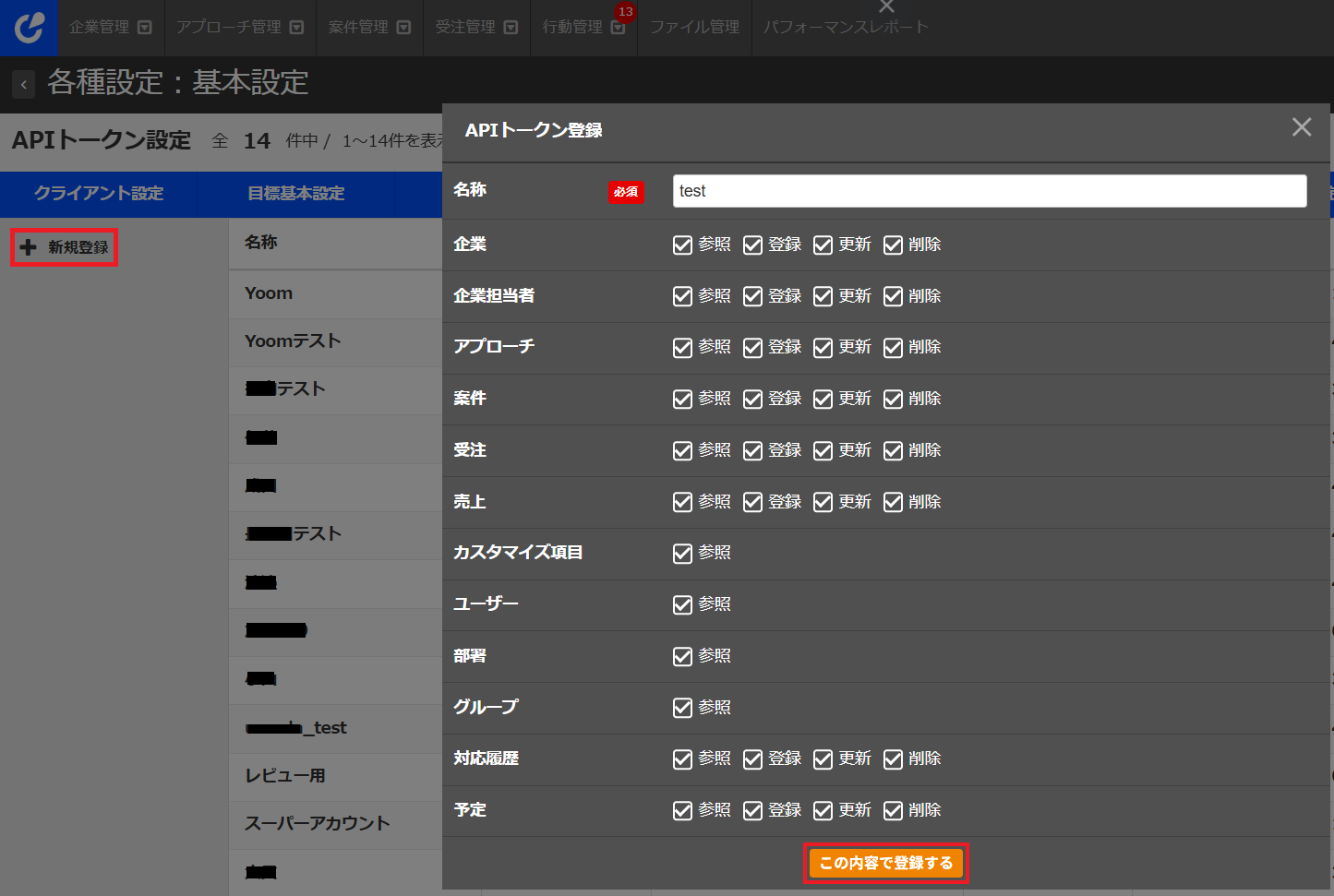
Task: Uncheck 企業 削除 permission checkbox
Action: click(x=893, y=245)
